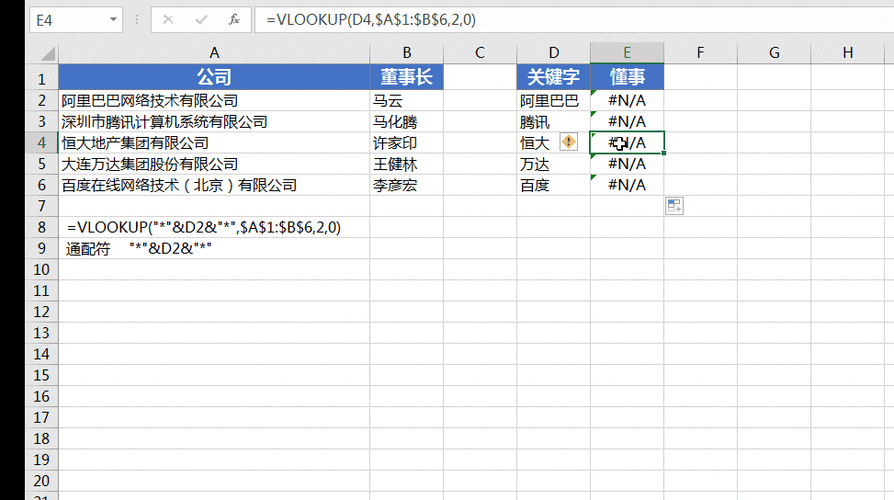Select column G header
The image size is (894, 500).
(774, 53)
